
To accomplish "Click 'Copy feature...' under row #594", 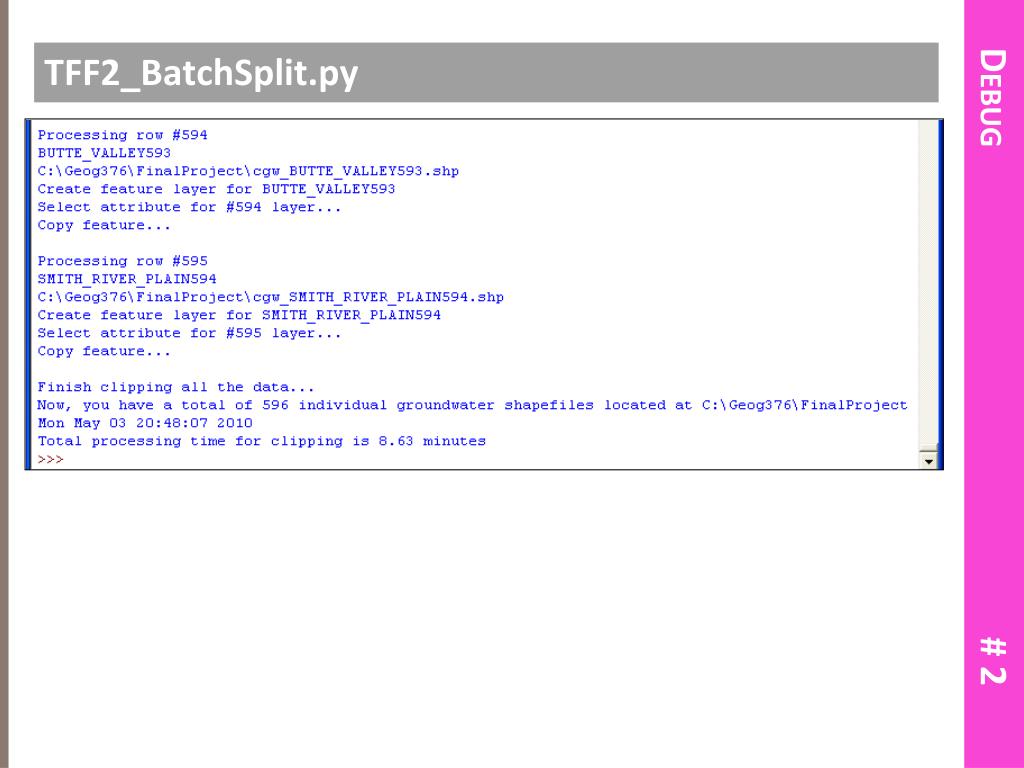I will (104, 225).
